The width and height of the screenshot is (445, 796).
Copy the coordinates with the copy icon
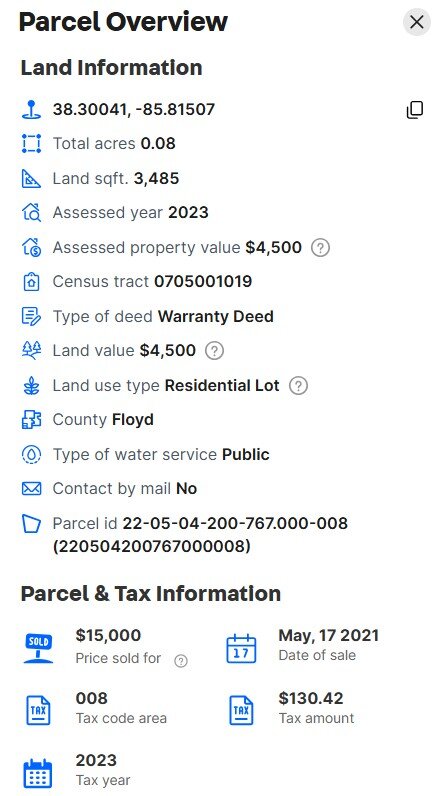[x=415, y=110]
